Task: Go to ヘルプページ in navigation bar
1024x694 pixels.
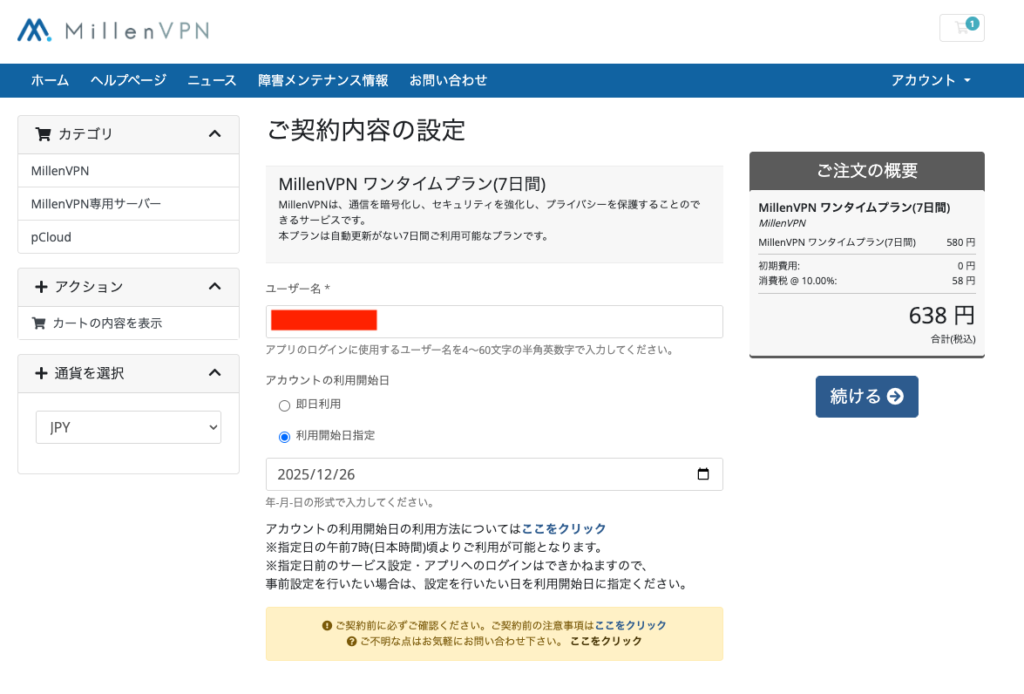Action: [128, 80]
